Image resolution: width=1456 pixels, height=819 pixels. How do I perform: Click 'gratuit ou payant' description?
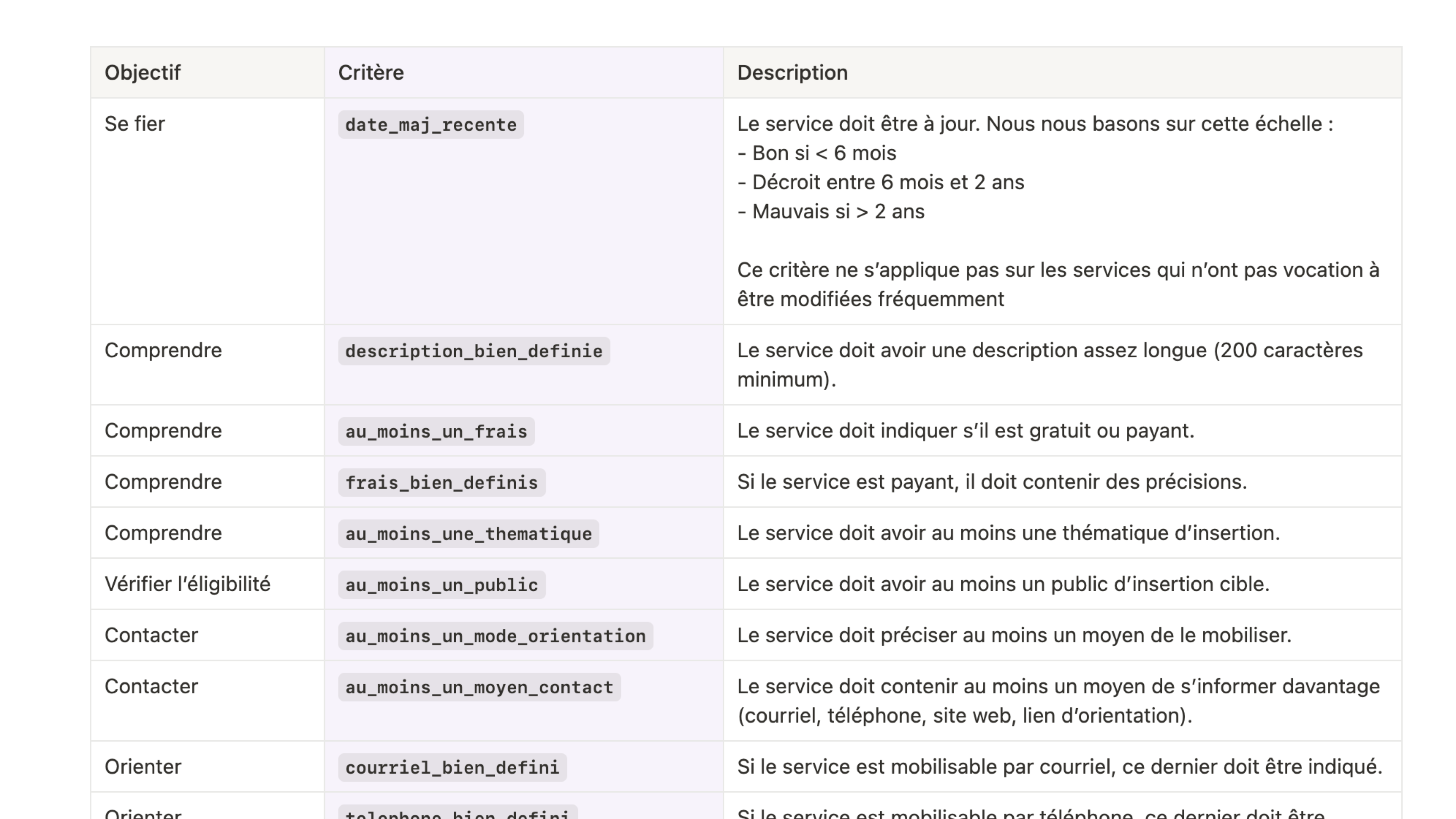965,430
